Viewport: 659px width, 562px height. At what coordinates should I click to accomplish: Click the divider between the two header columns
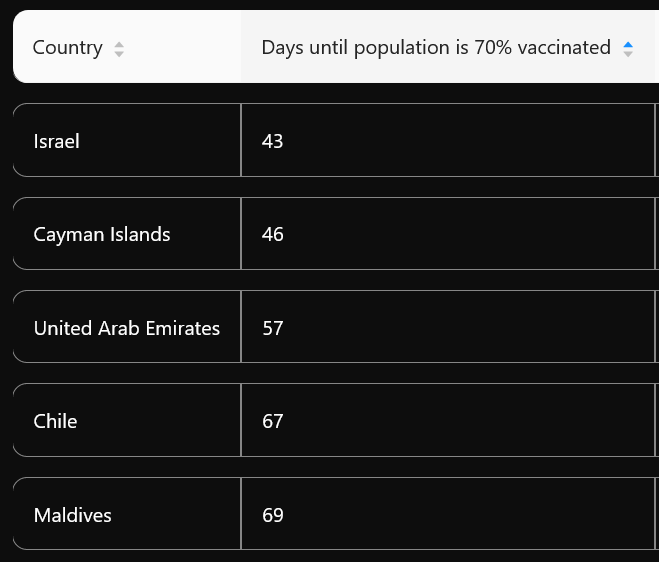click(241, 47)
